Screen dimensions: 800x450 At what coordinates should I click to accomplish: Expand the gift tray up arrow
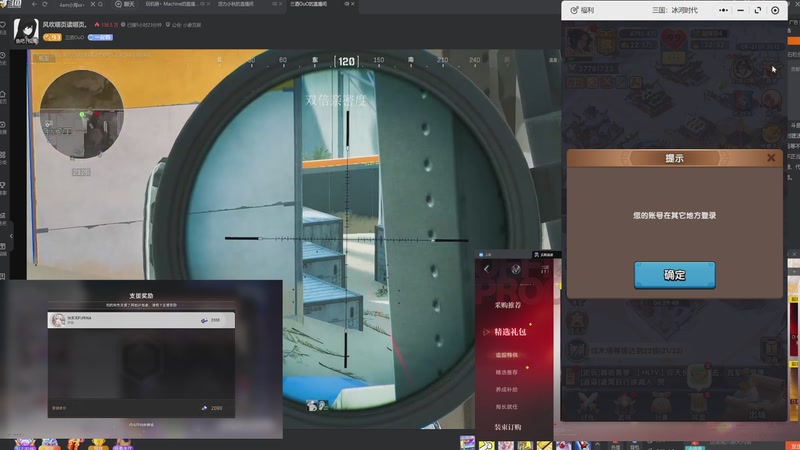click(x=597, y=445)
